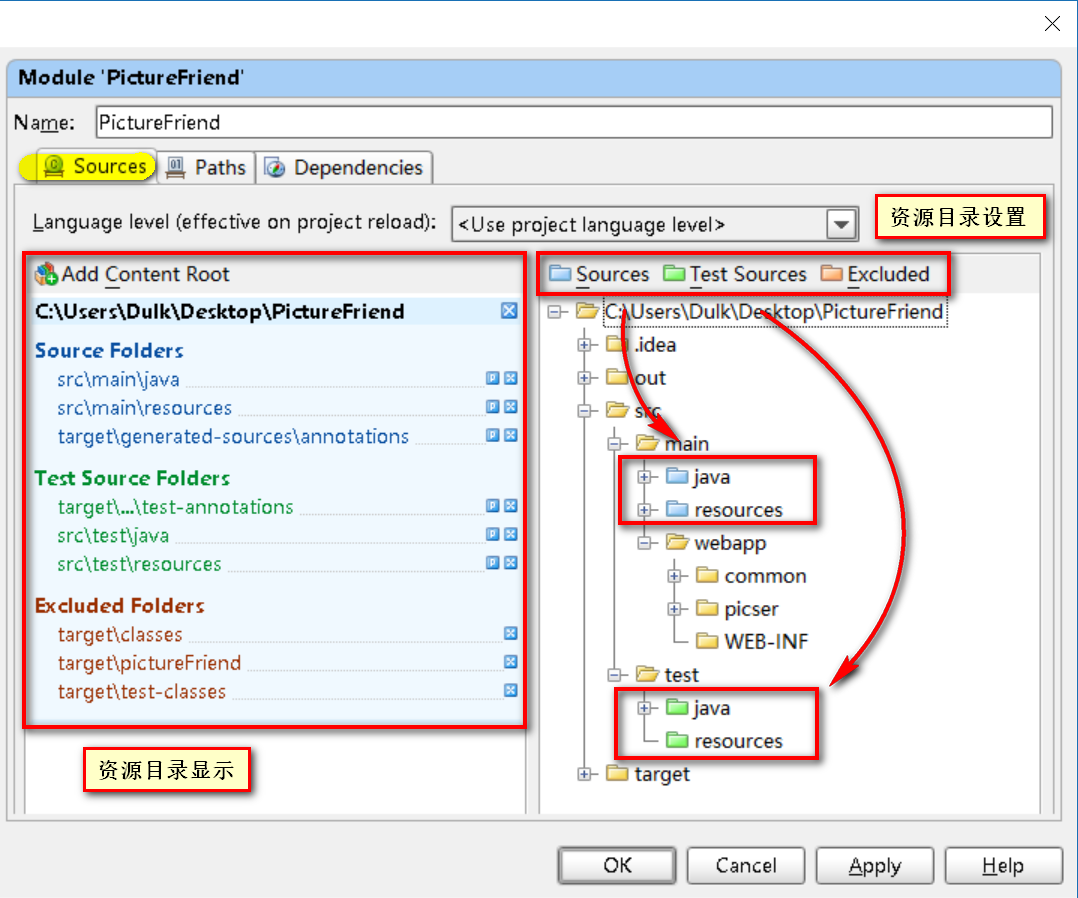Viewport: 1078px width, 898px height.
Task: Edit properties of src\main\resources
Action: (x=492, y=406)
